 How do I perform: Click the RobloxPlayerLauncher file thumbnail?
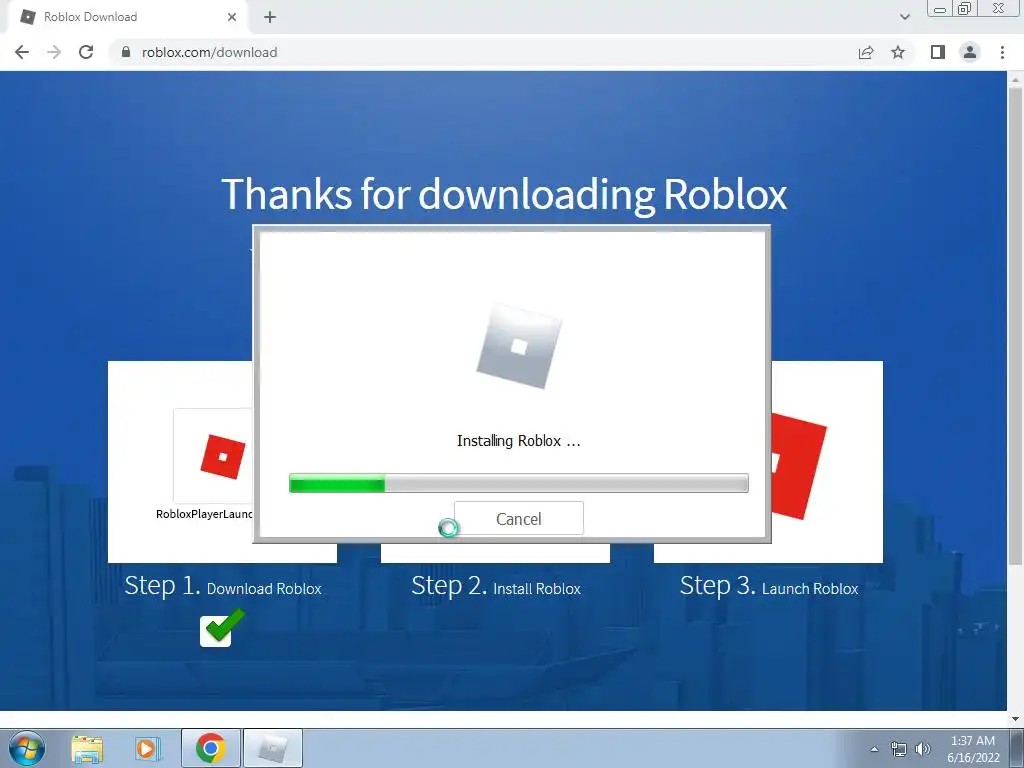tap(214, 456)
